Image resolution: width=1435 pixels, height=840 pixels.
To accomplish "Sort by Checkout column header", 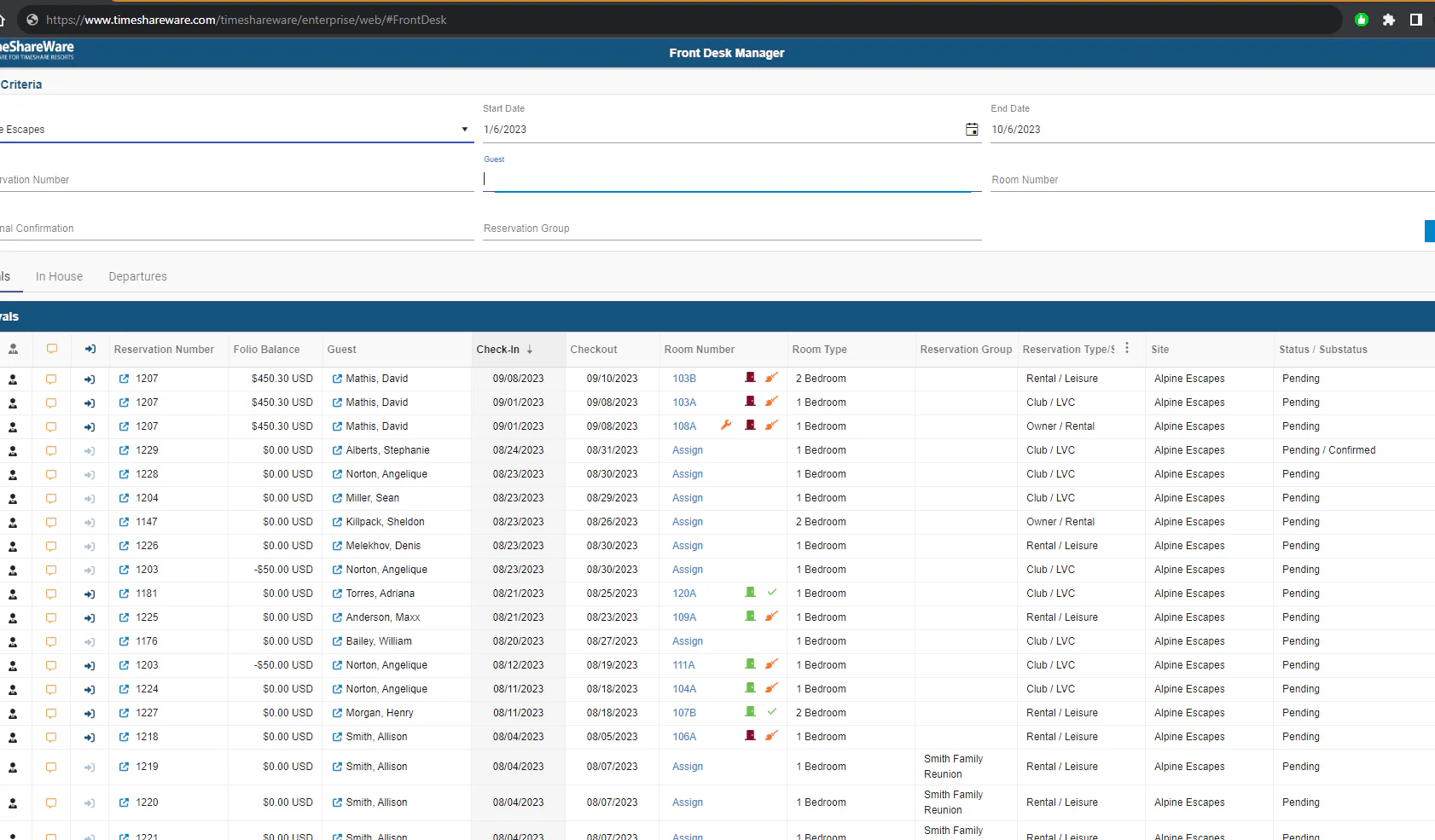I will tap(593, 350).
